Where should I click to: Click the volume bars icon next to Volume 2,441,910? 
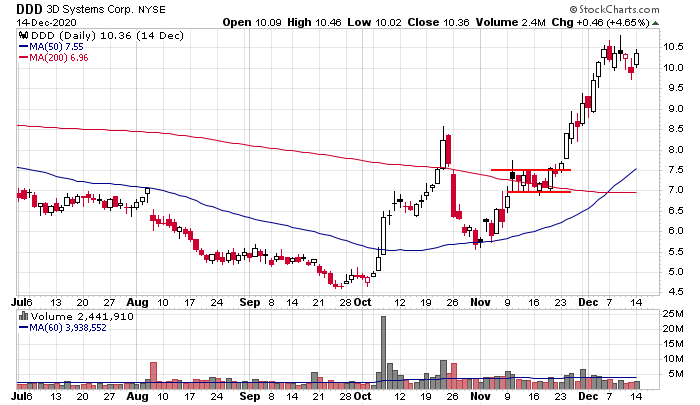[24, 317]
